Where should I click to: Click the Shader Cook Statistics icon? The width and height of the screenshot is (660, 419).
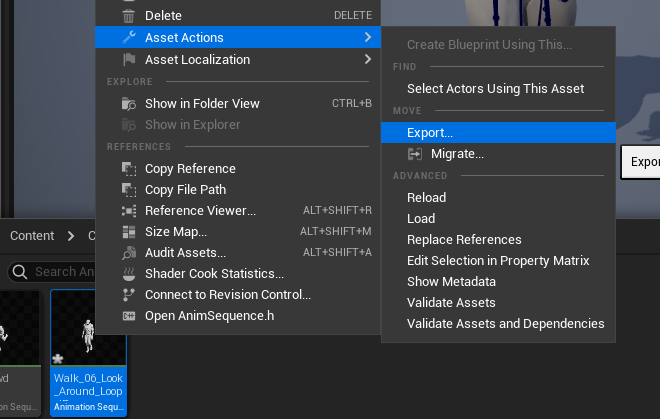(x=128, y=273)
